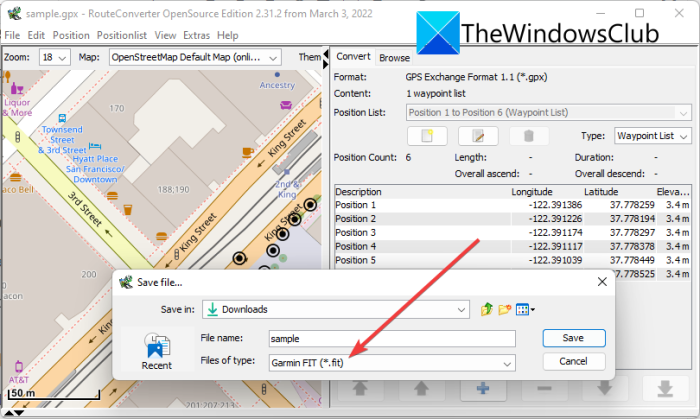The height and width of the screenshot is (419, 700).
Task: Click the AT&T phone shop icon on map
Action: pyautogui.click(x=19, y=367)
